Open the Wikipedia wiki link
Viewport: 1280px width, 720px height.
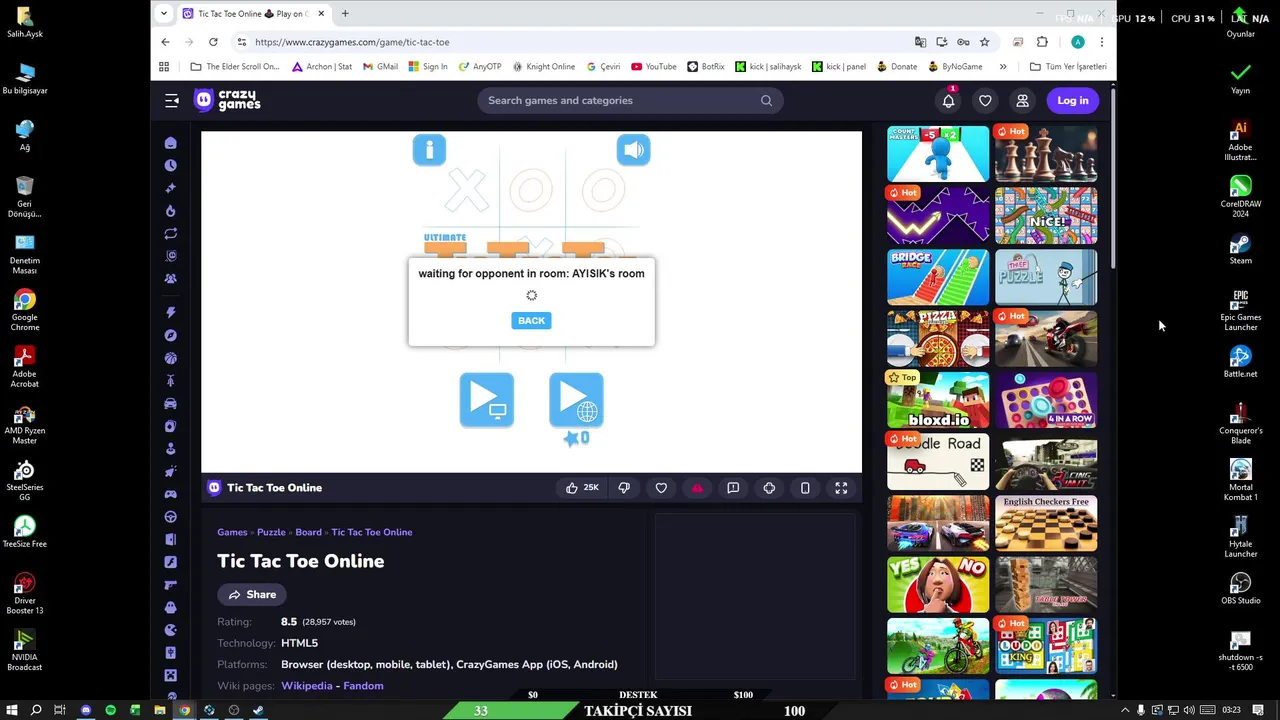(x=306, y=686)
